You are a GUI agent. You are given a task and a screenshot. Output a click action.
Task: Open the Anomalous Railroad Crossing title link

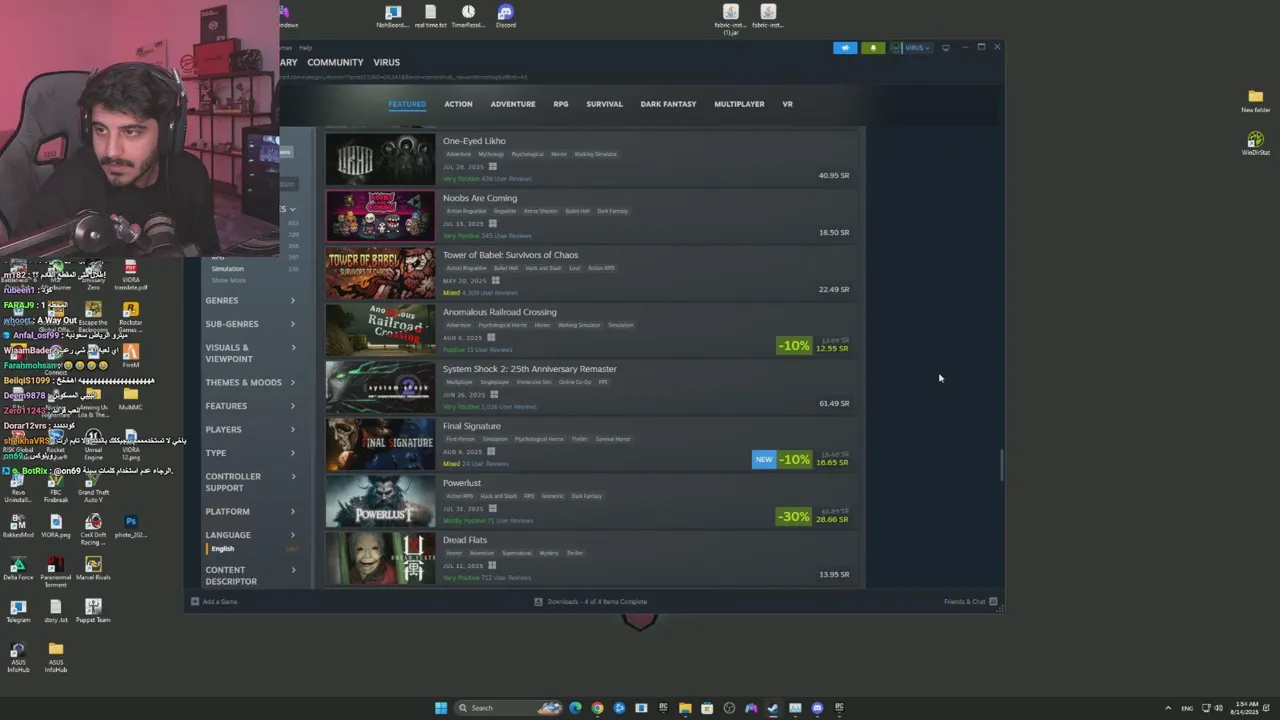pyautogui.click(x=499, y=312)
